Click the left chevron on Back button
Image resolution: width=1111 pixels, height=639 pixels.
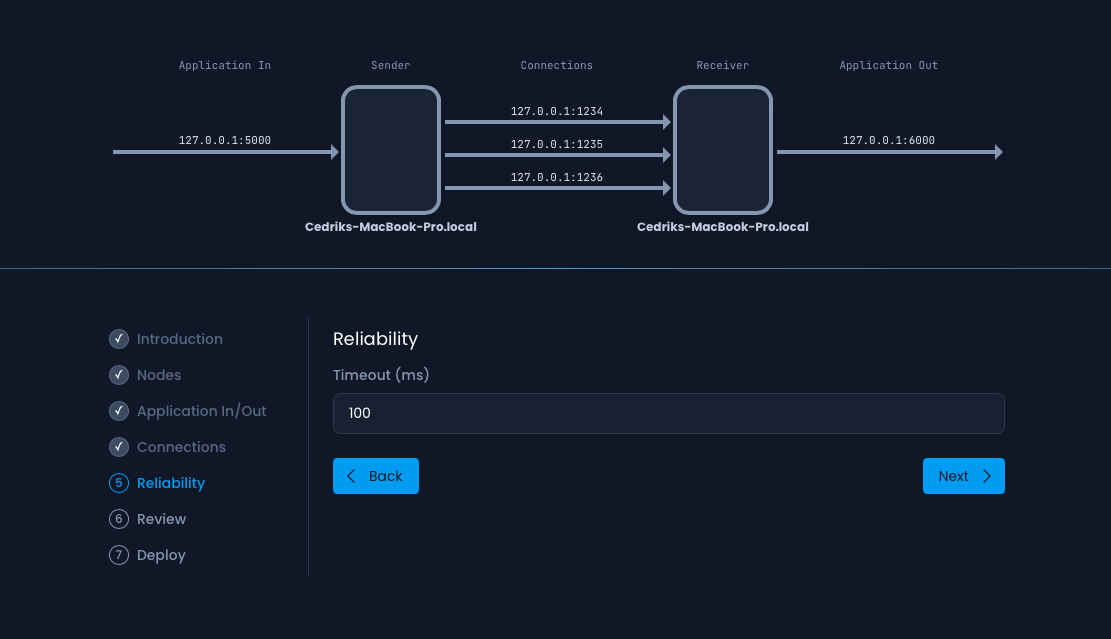click(351, 476)
